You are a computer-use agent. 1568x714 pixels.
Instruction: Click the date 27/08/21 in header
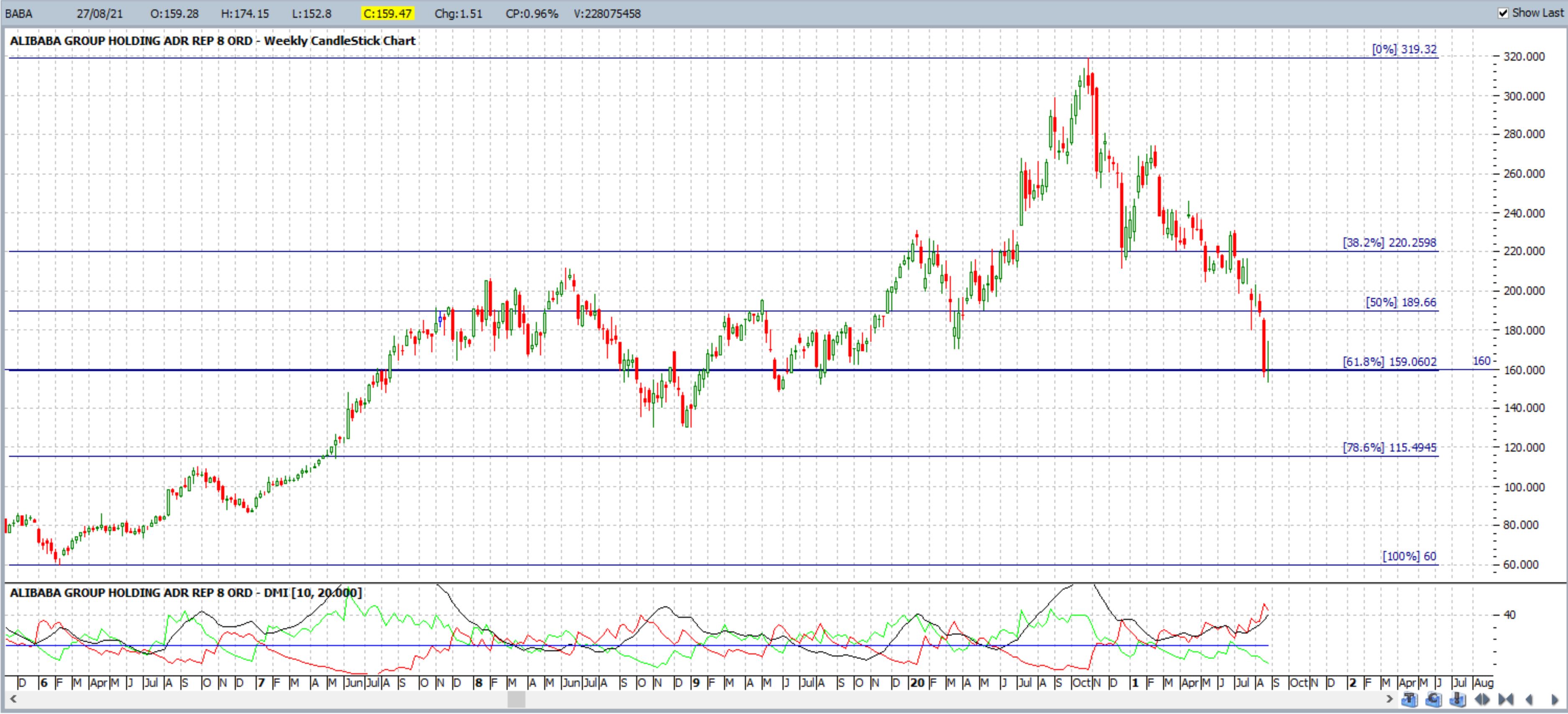coord(100,13)
